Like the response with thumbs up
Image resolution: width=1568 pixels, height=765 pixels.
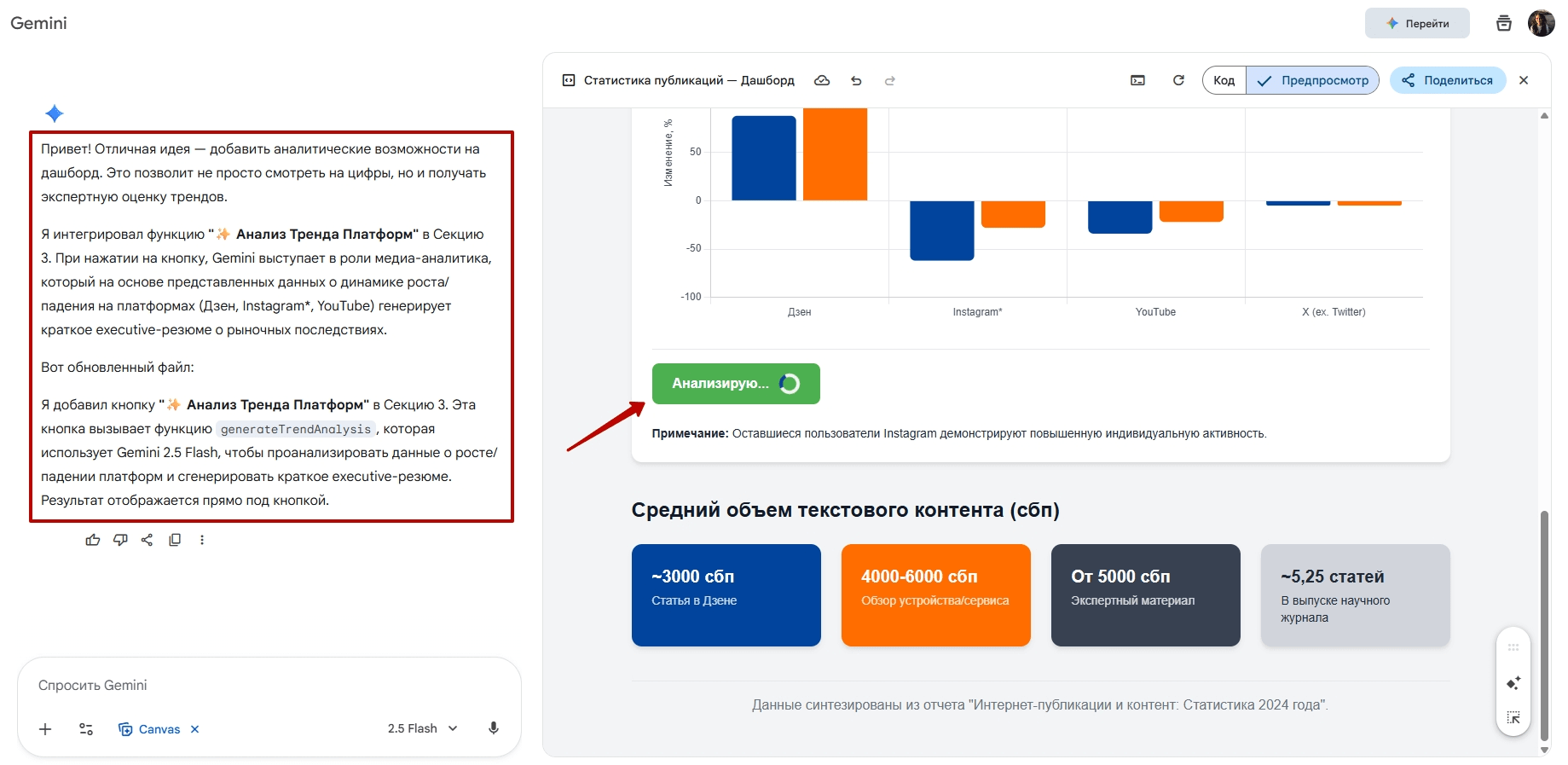pyautogui.click(x=93, y=540)
